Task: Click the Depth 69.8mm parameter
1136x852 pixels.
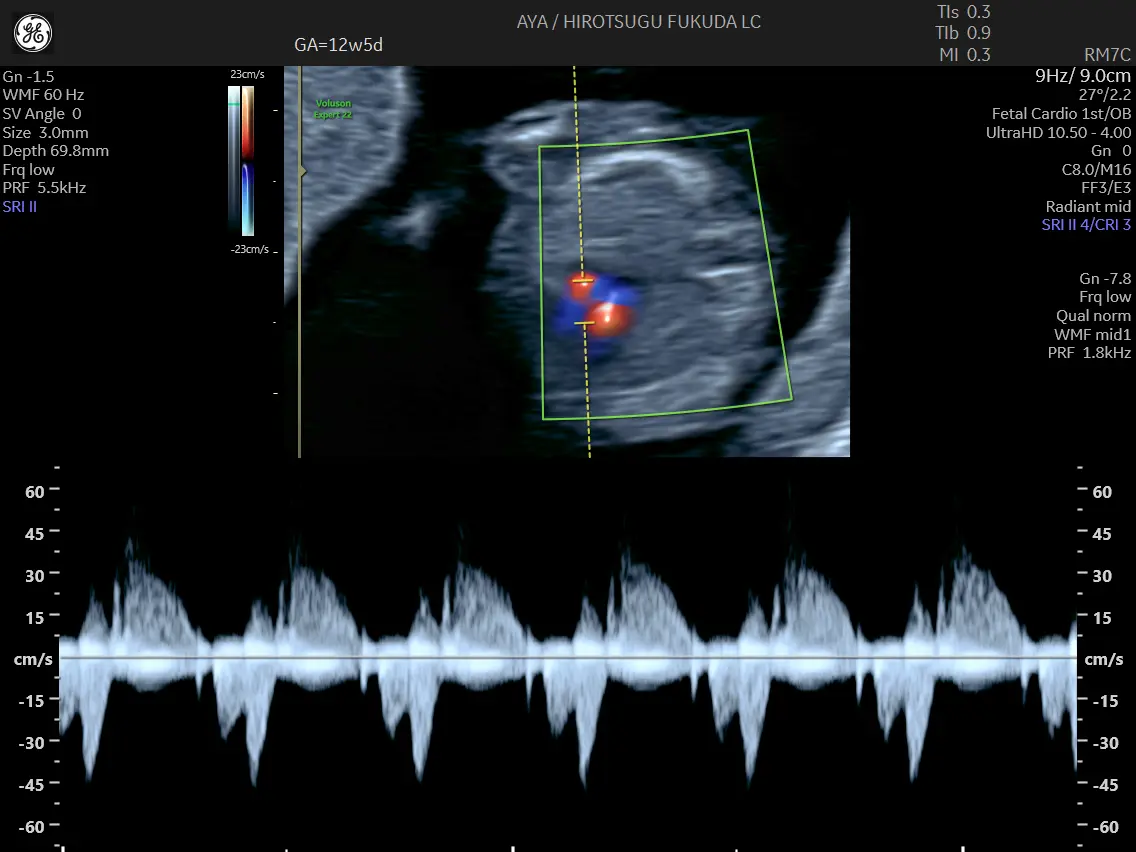Action: tap(56, 151)
